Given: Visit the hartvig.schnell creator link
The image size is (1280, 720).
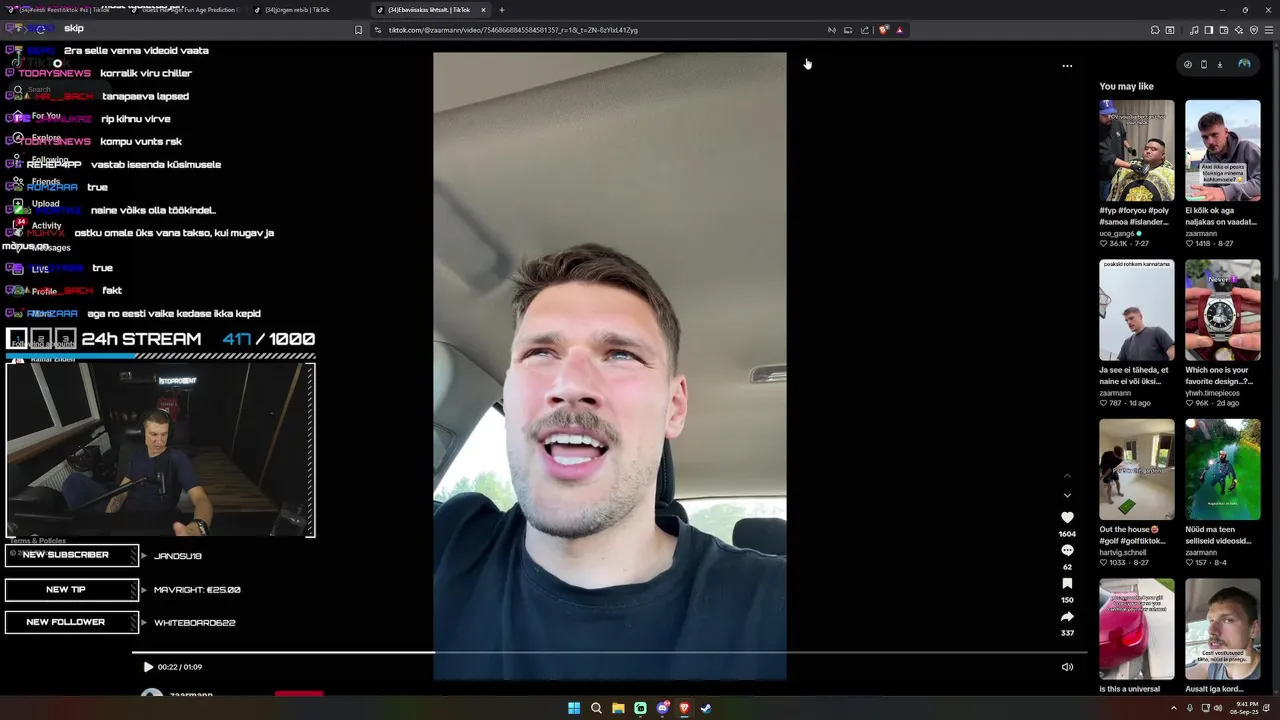Looking at the screenshot, I should tap(1125, 552).
